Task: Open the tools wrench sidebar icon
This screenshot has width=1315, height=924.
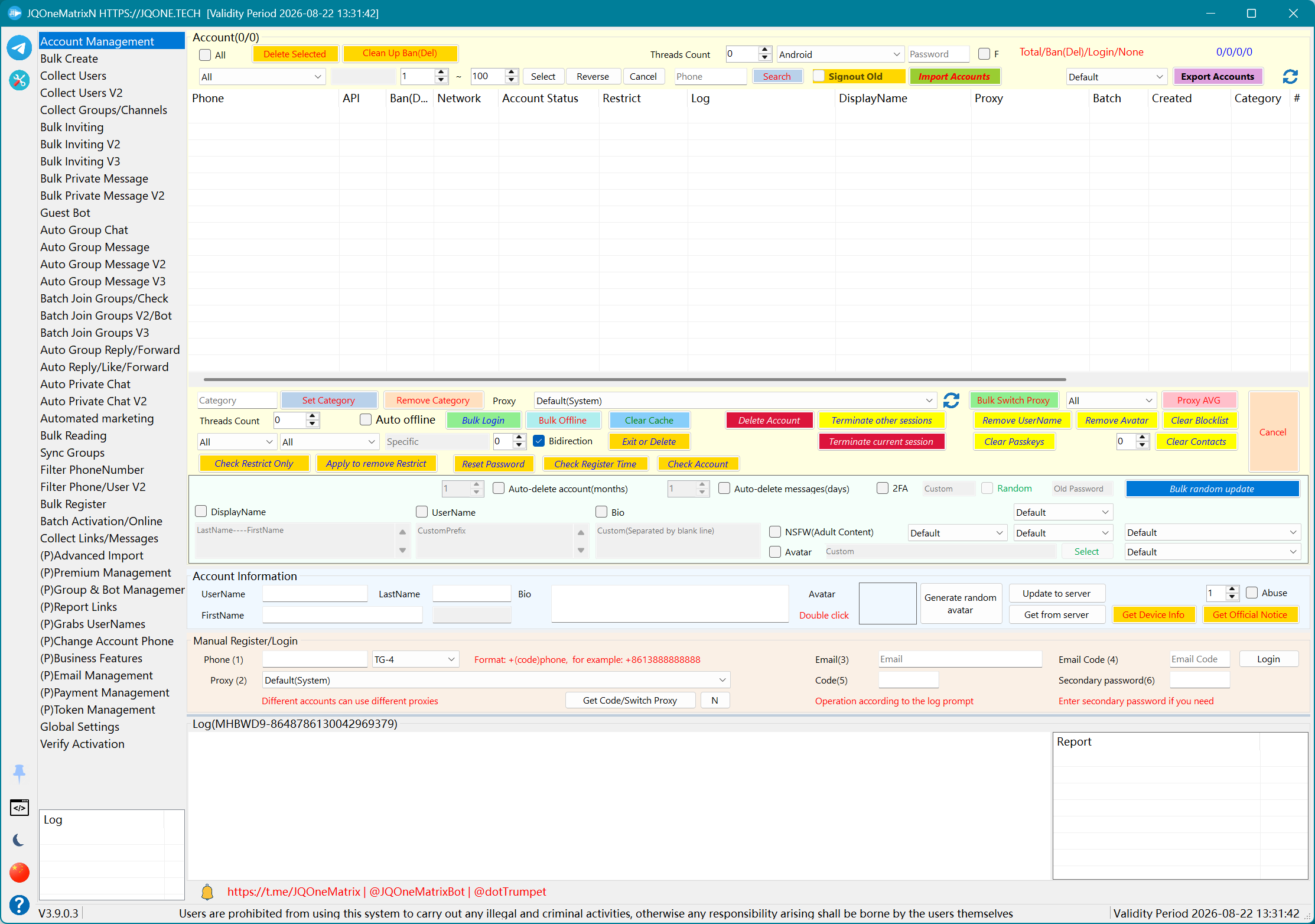Action: (x=19, y=80)
